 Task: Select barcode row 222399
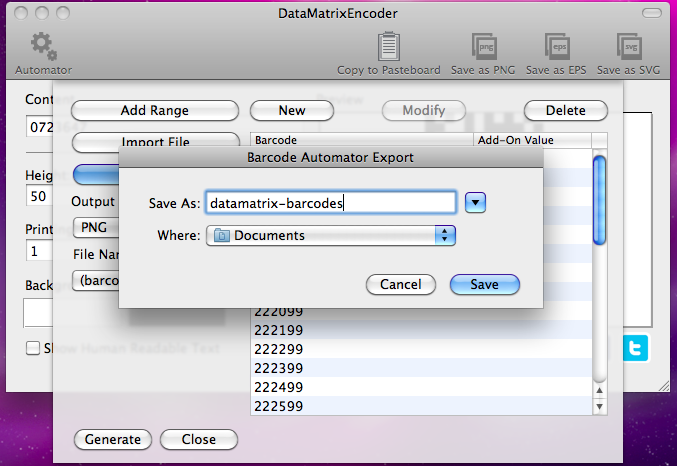click(x=421, y=368)
